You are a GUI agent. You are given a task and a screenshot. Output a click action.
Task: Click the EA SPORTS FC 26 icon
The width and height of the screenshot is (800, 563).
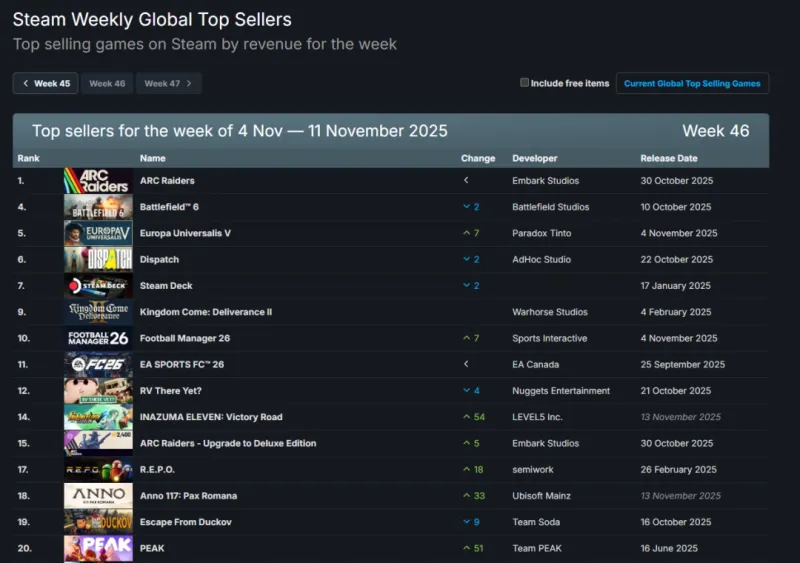(98, 365)
